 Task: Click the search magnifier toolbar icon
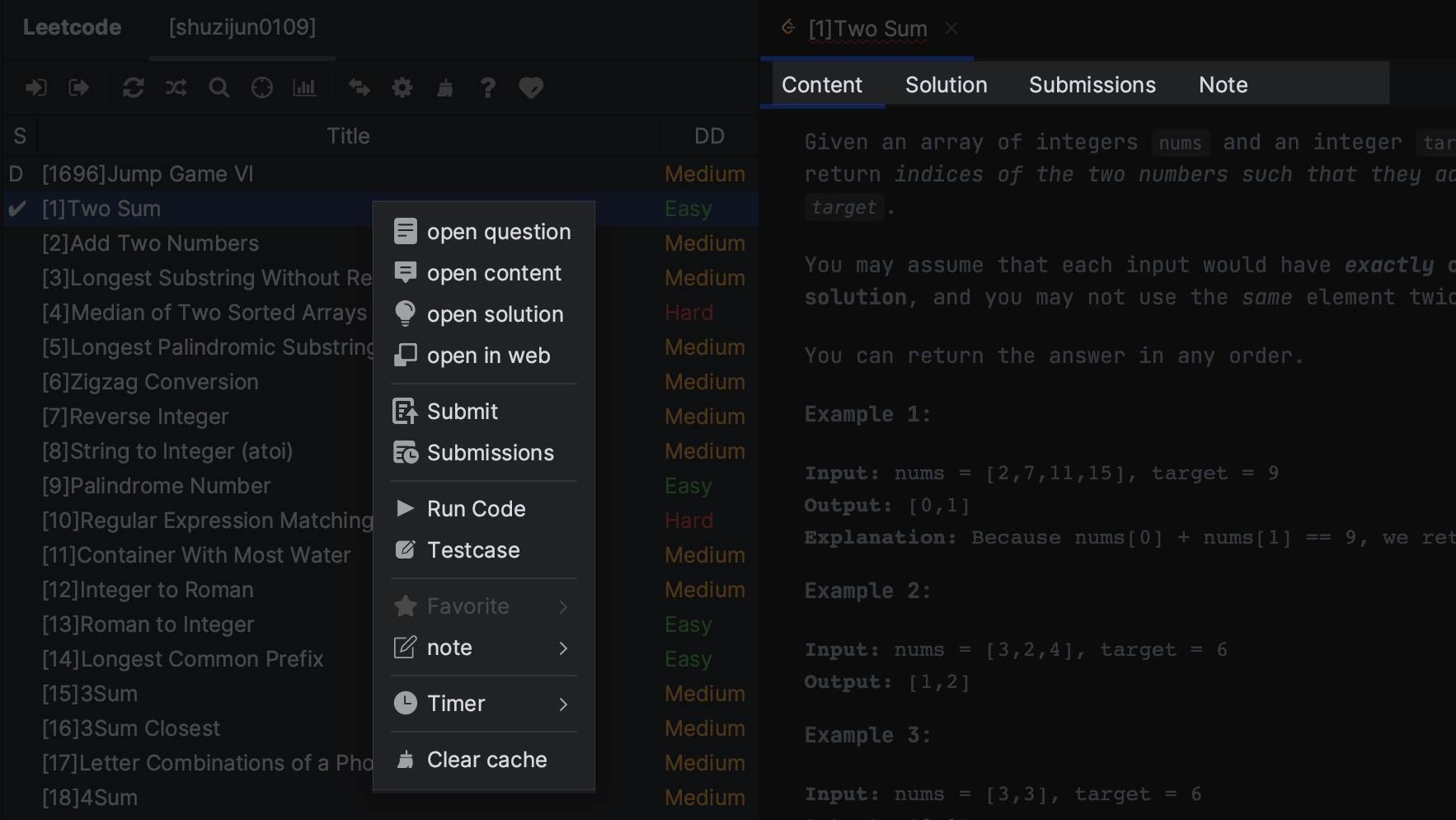(218, 87)
